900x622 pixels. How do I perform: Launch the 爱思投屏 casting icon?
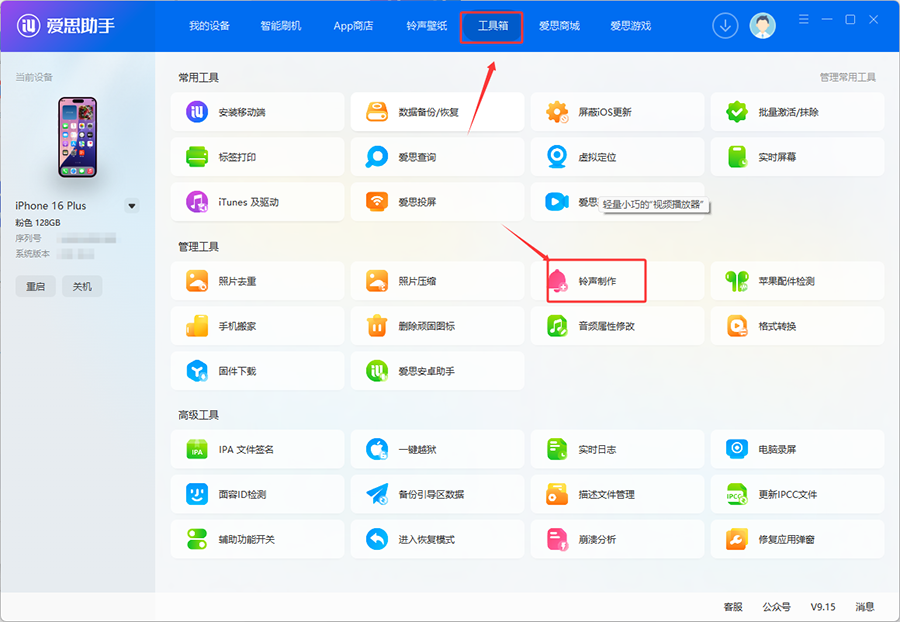click(x=377, y=201)
